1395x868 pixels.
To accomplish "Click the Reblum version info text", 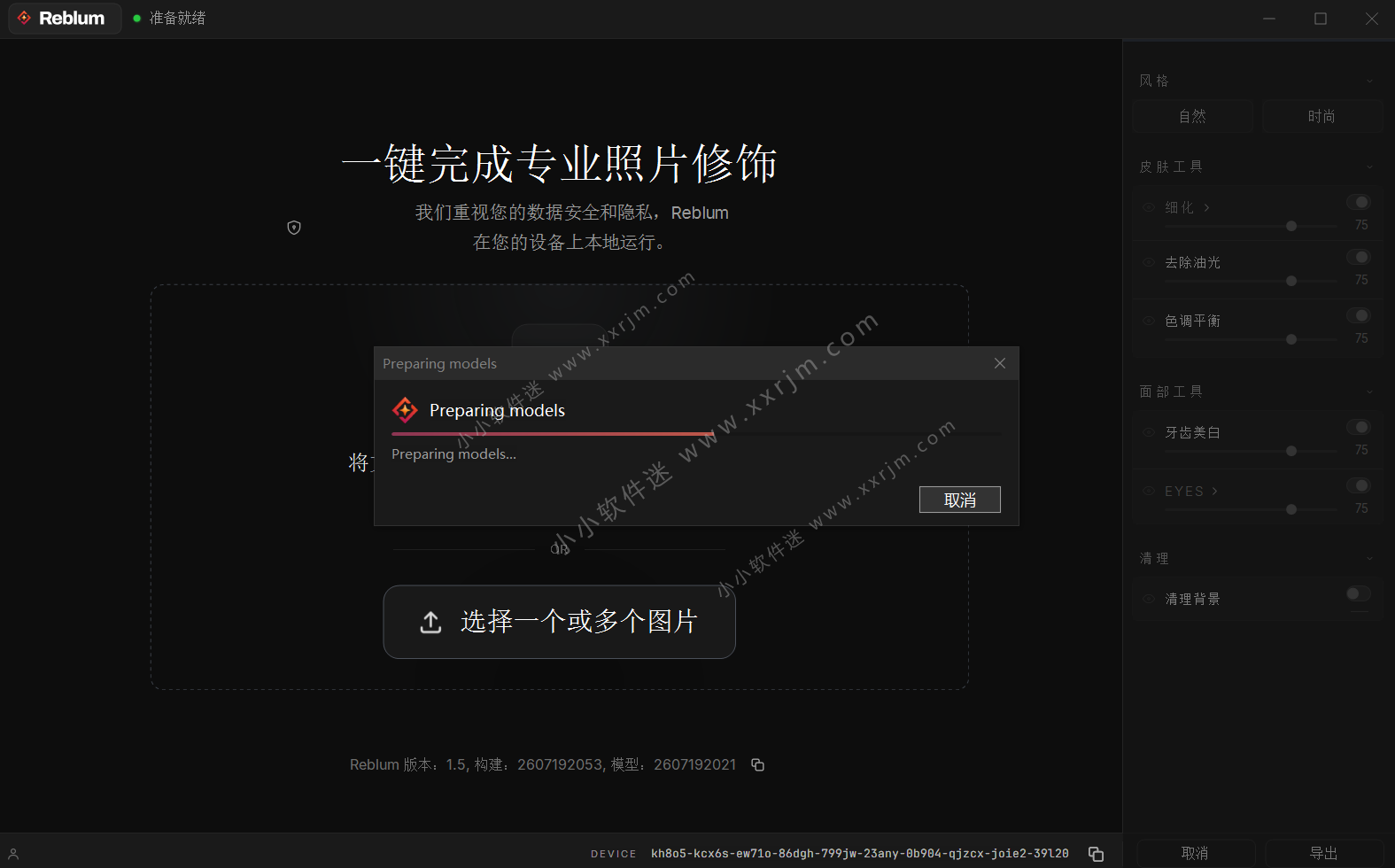I will tap(543, 764).
